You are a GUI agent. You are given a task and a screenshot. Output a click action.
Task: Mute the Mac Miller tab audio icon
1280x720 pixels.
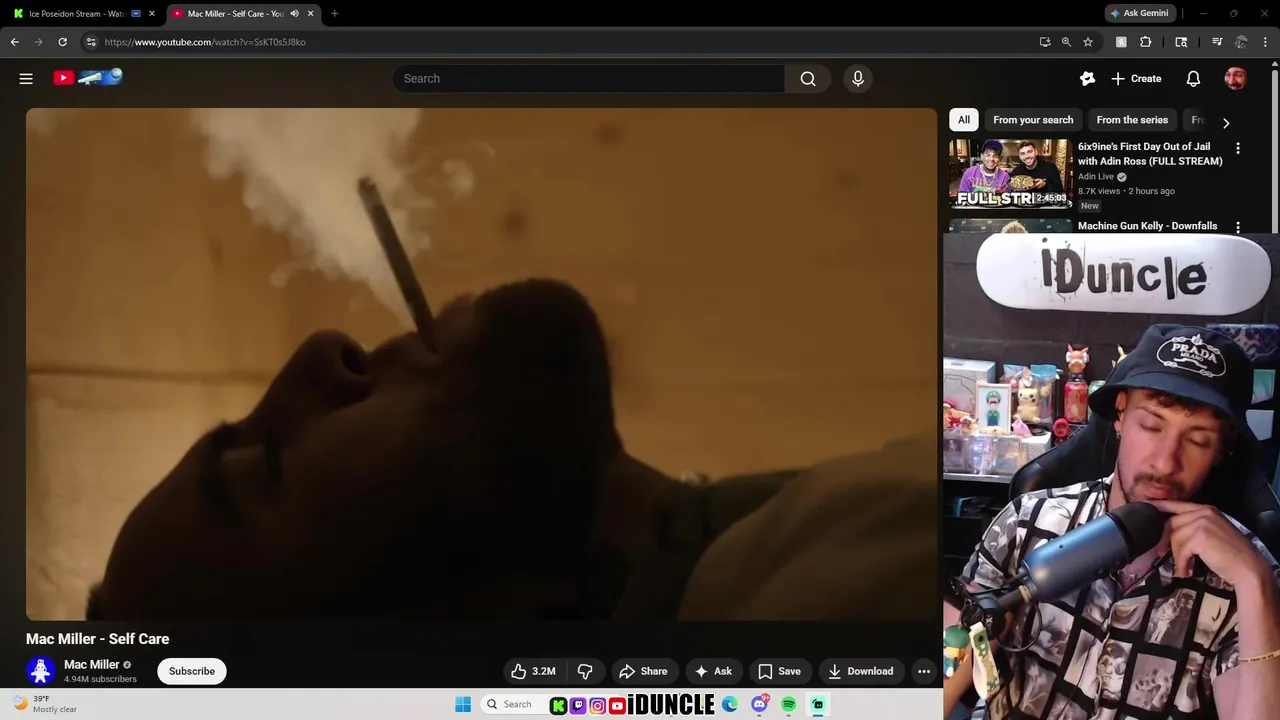point(294,14)
